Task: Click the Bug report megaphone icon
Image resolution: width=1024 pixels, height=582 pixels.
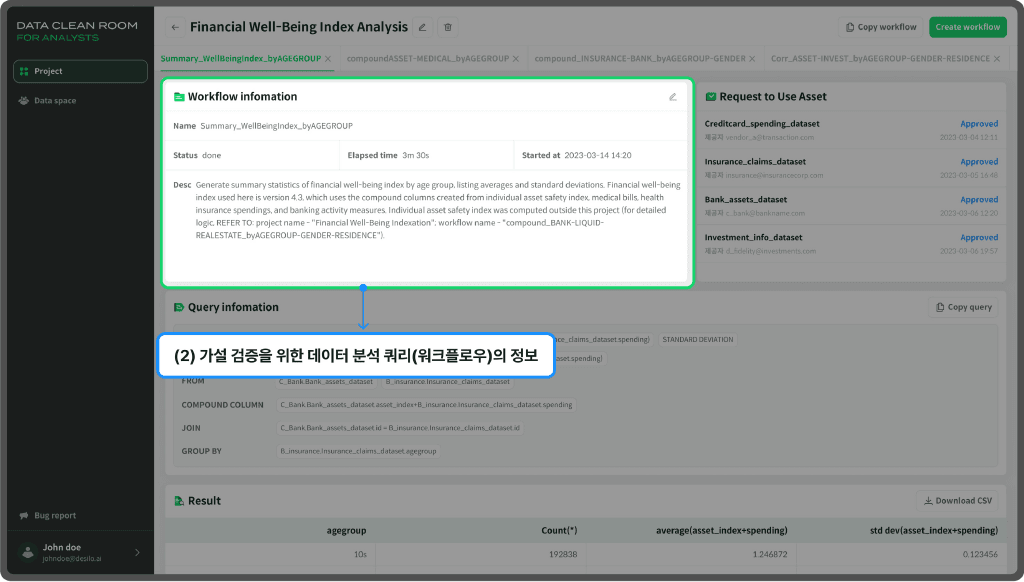Action: [x=24, y=515]
